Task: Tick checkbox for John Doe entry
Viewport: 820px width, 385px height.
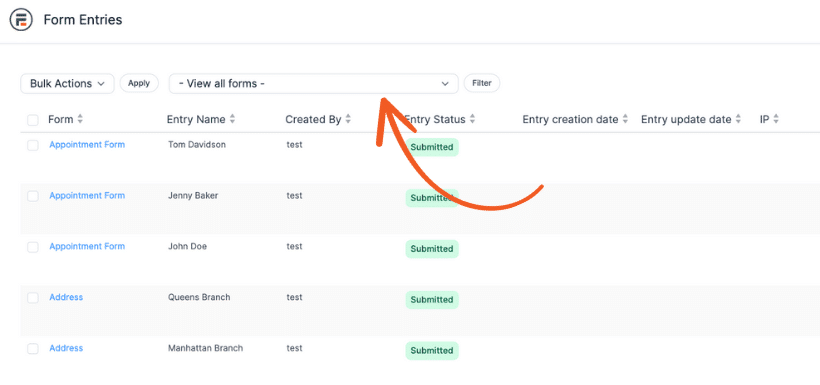Action: 33,247
